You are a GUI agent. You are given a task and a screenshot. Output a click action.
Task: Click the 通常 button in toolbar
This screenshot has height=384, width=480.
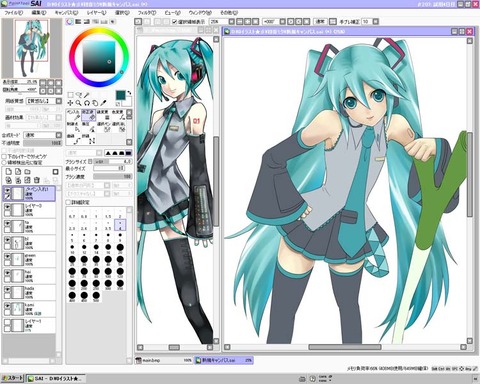[320, 22]
